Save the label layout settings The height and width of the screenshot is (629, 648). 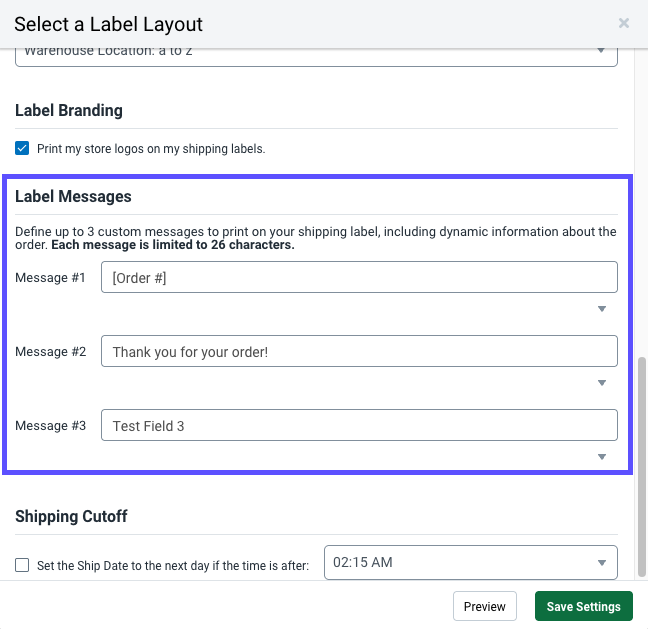click(x=583, y=606)
